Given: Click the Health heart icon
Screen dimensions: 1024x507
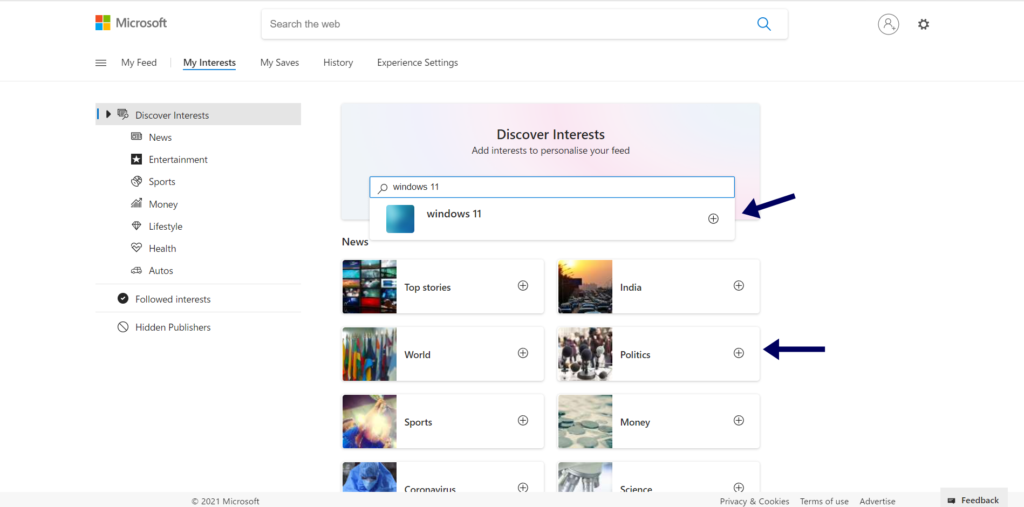Looking at the screenshot, I should coord(136,248).
